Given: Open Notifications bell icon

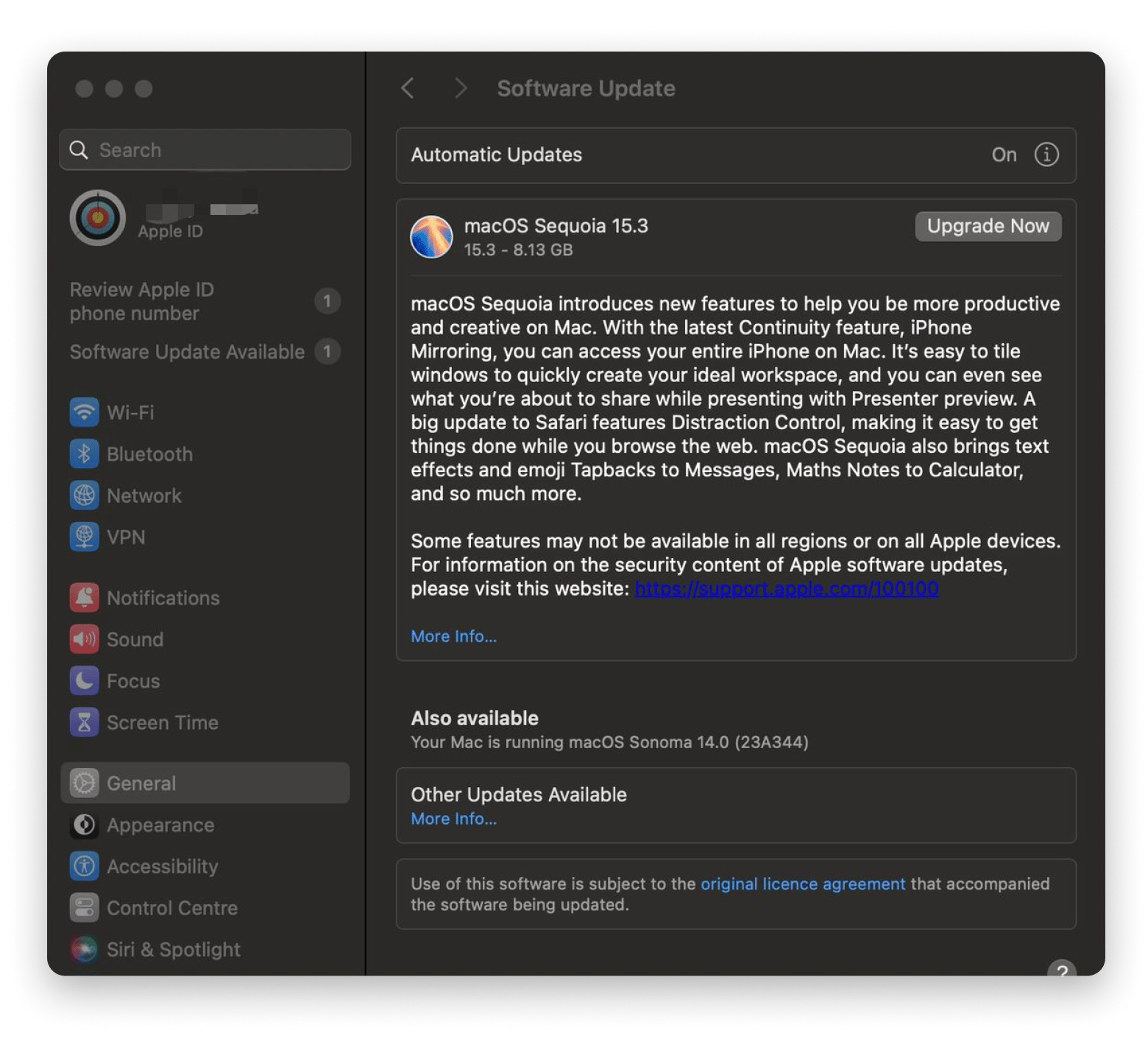Looking at the screenshot, I should point(84,598).
